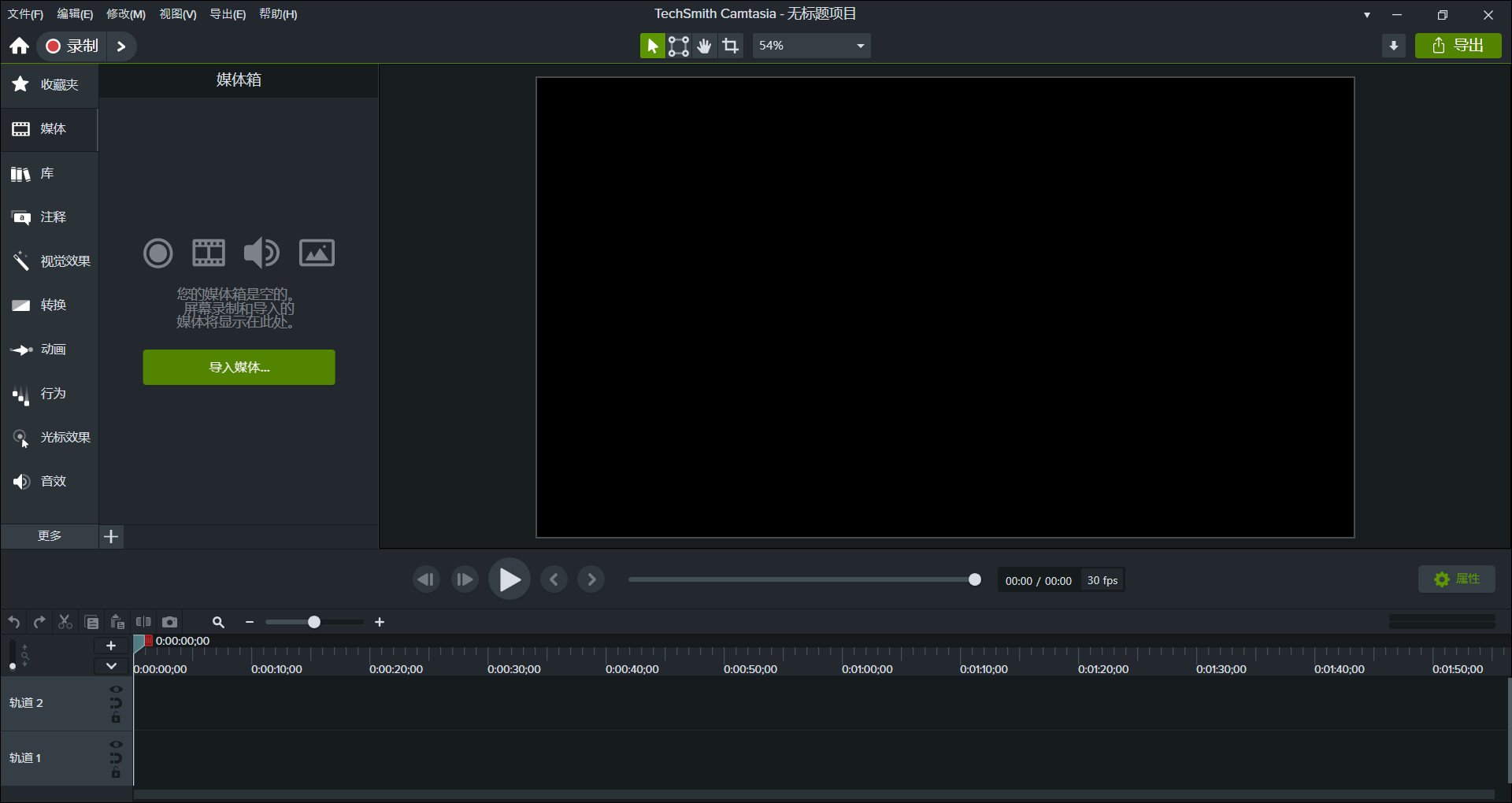Undo with the timeline undo icon
The image size is (1512, 803).
14,623
